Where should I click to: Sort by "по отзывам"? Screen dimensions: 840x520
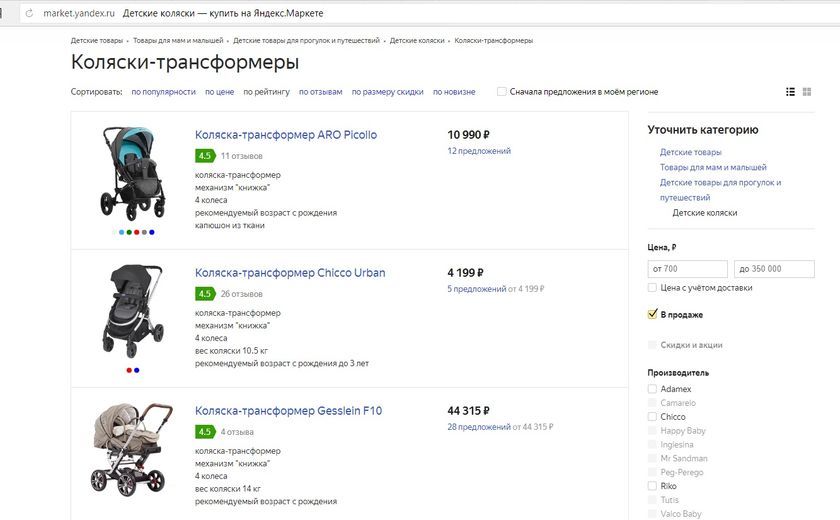tap(320, 92)
